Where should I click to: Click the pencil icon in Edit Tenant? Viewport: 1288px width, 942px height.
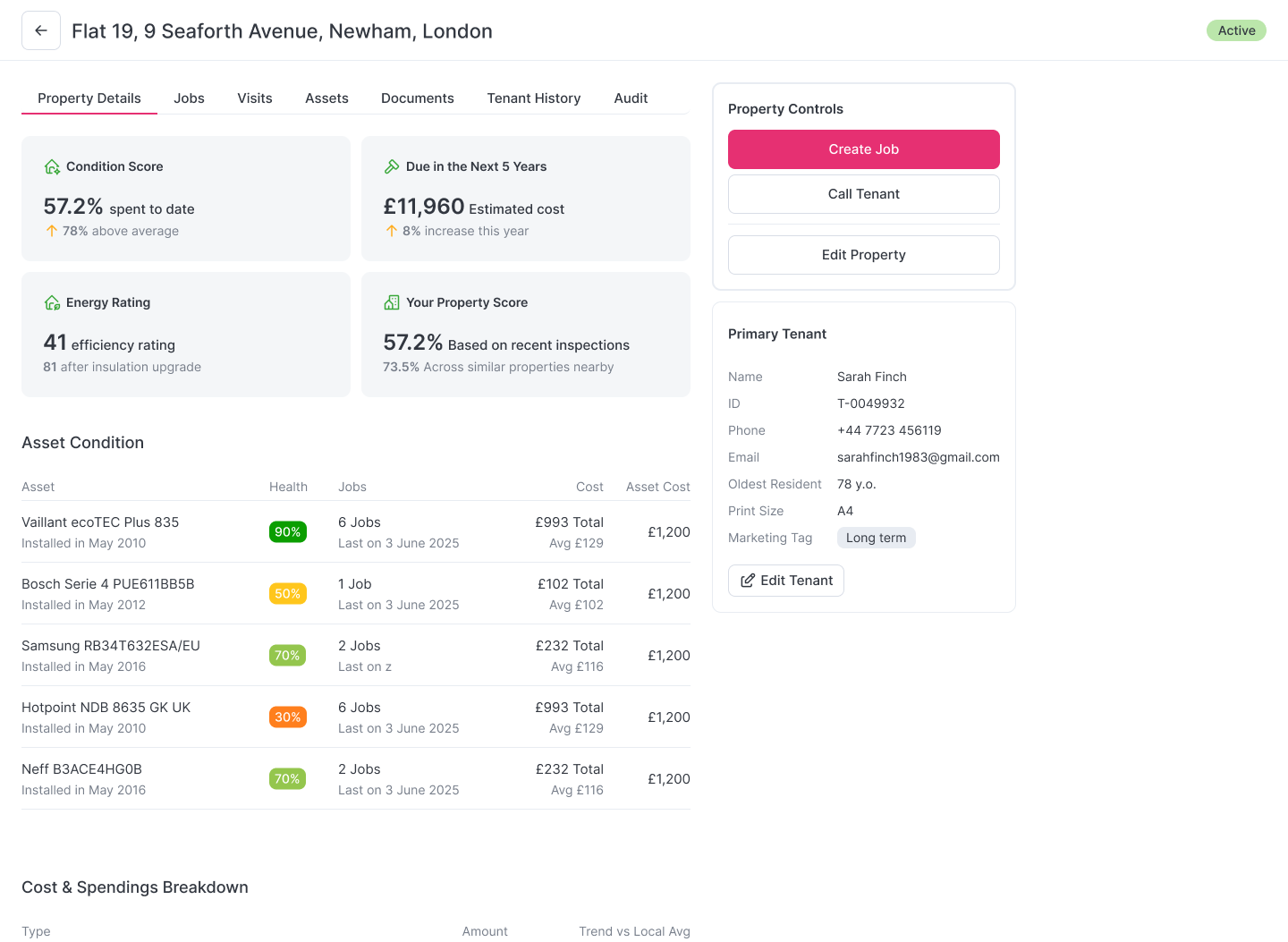pos(748,581)
